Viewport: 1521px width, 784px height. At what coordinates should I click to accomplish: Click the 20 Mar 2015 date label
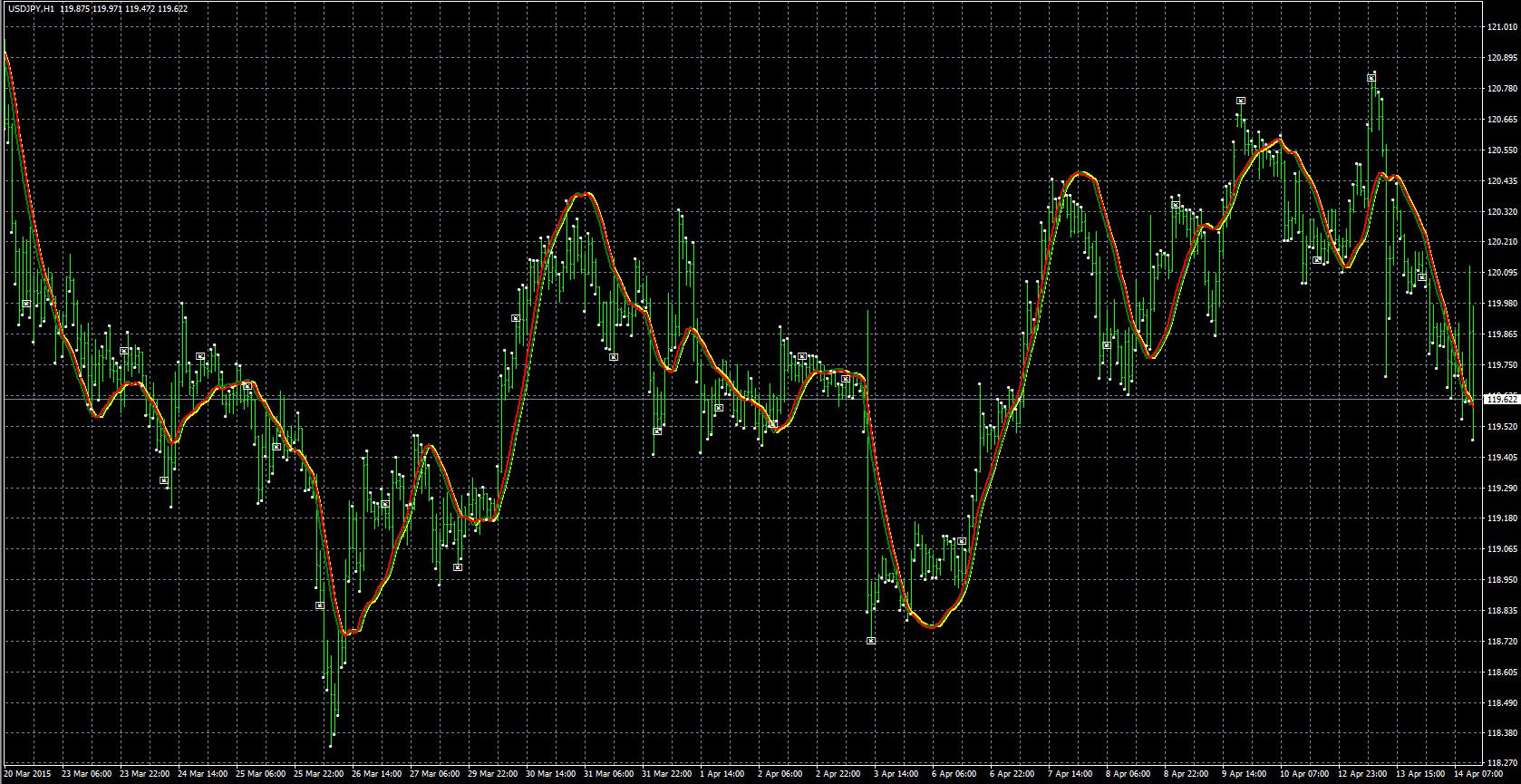25,775
